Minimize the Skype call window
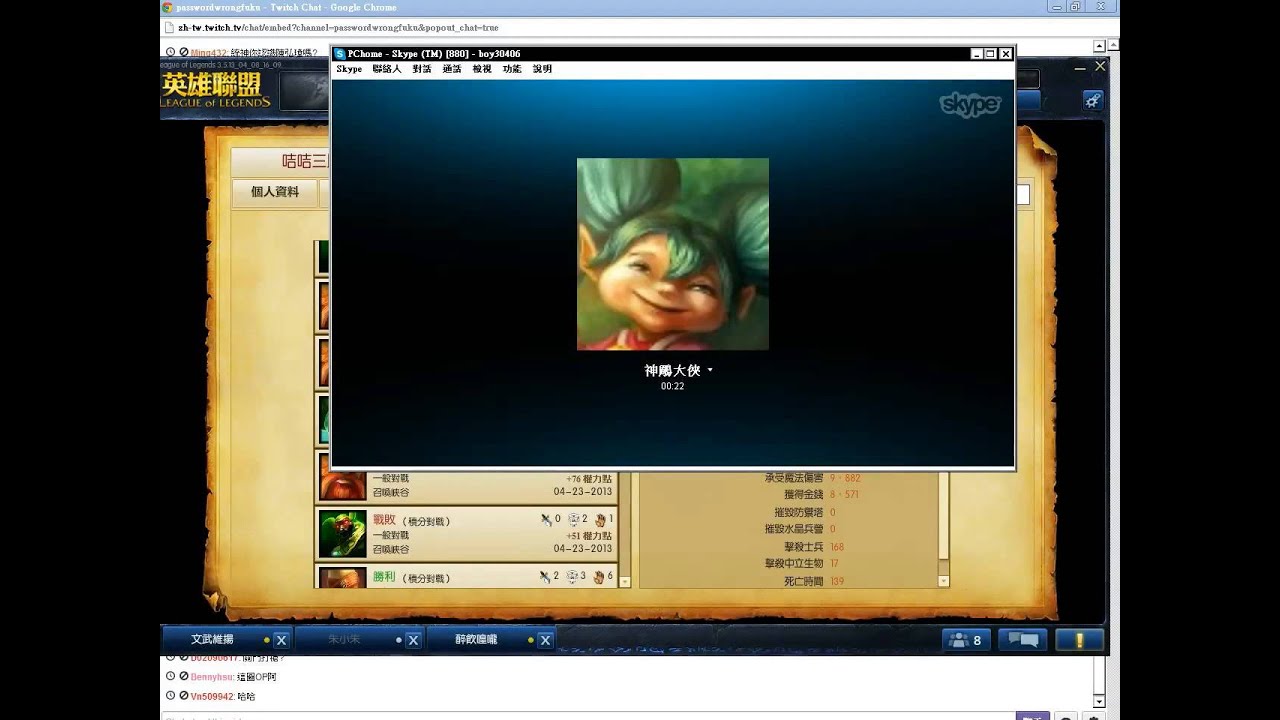Viewport: 1280px width, 720px height. (976, 54)
